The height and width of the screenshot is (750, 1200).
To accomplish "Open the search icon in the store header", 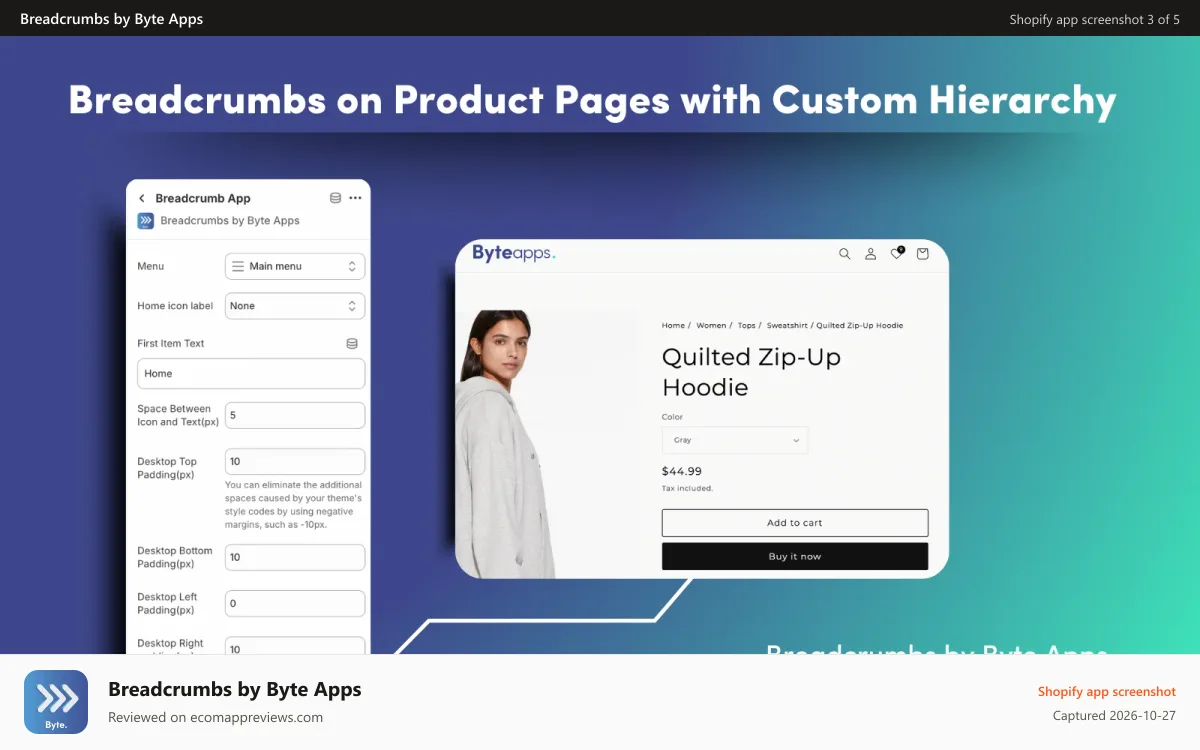I will [x=845, y=254].
